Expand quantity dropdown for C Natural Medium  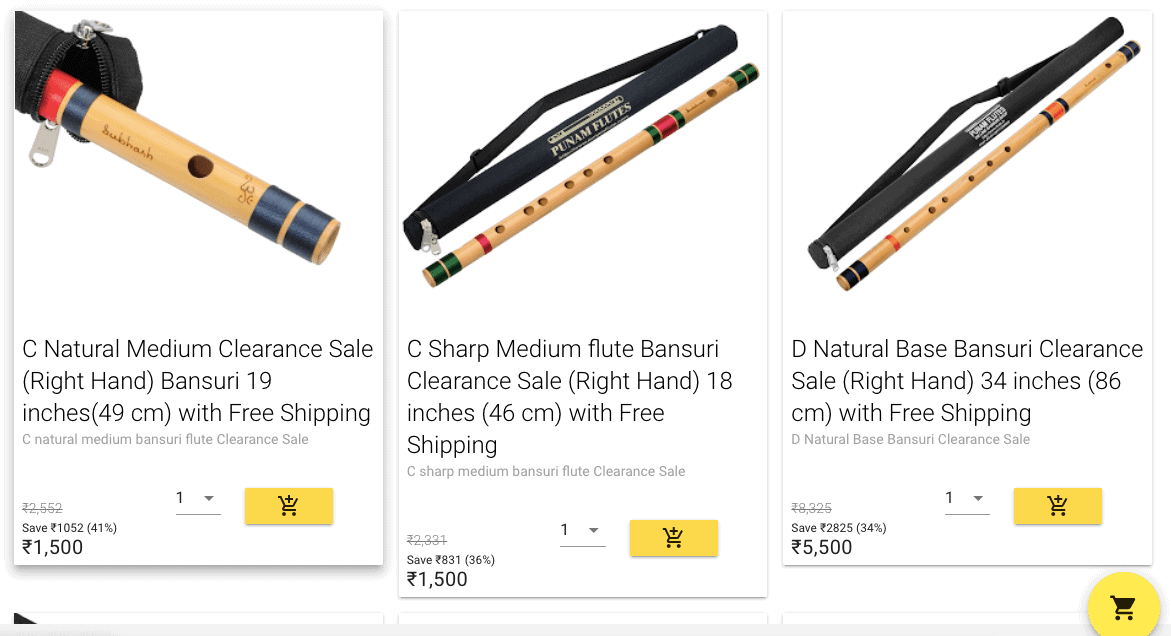pyautogui.click(x=198, y=499)
